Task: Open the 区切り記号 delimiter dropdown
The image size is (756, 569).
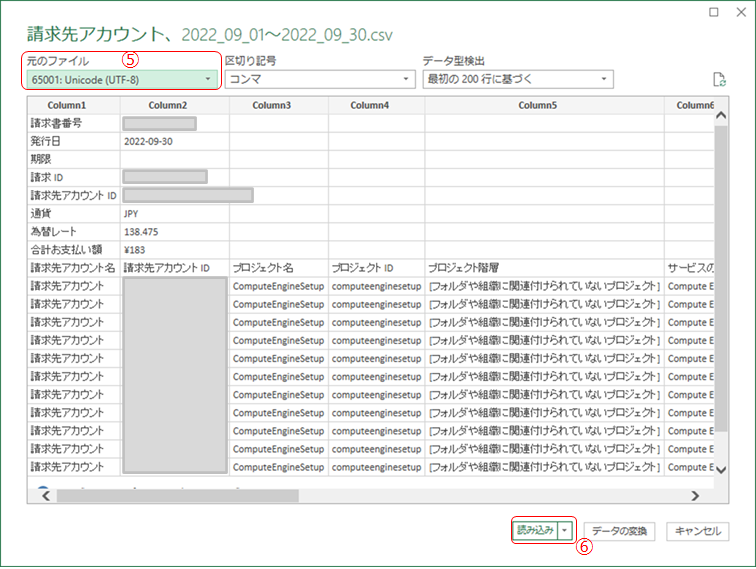Action: (320, 79)
